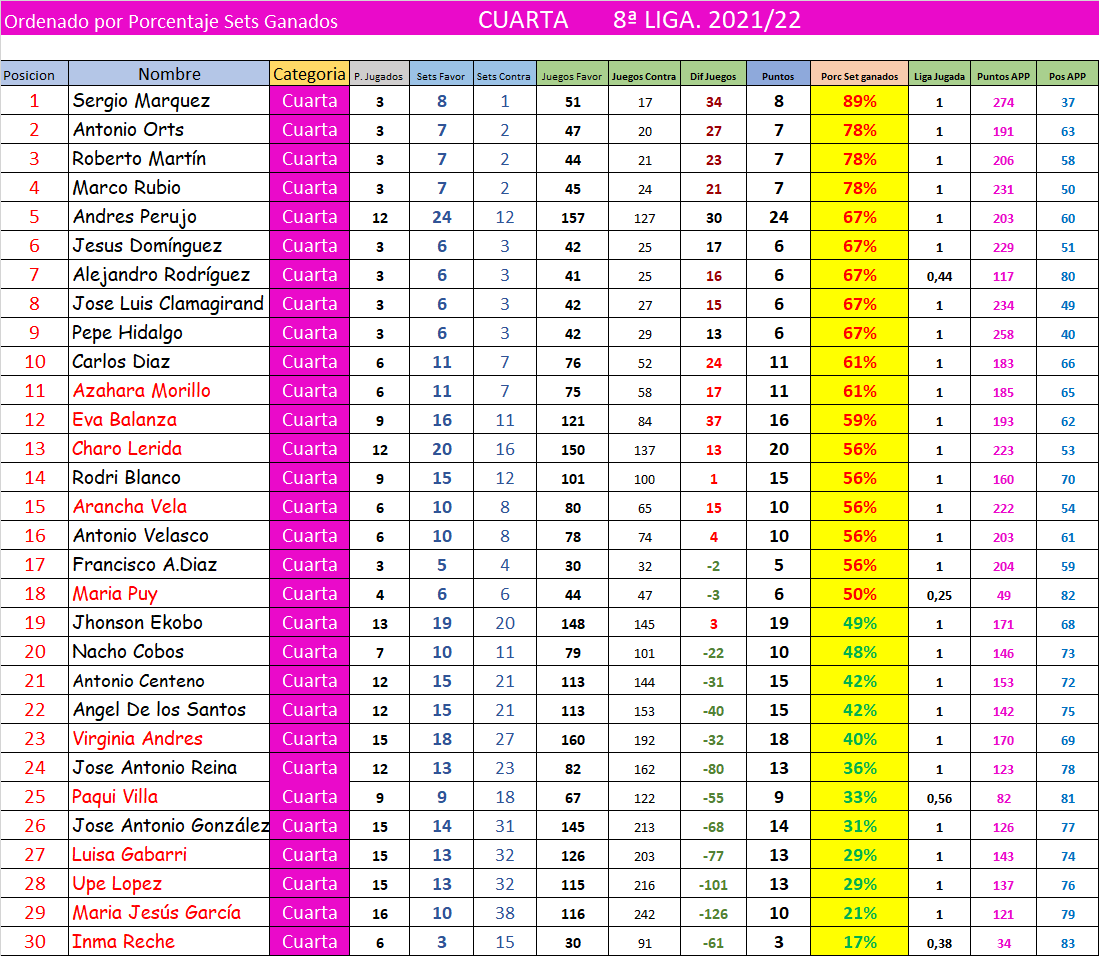This screenshot has height=956, width=1099.
Task: Click the Puntos column header
Action: point(778,76)
